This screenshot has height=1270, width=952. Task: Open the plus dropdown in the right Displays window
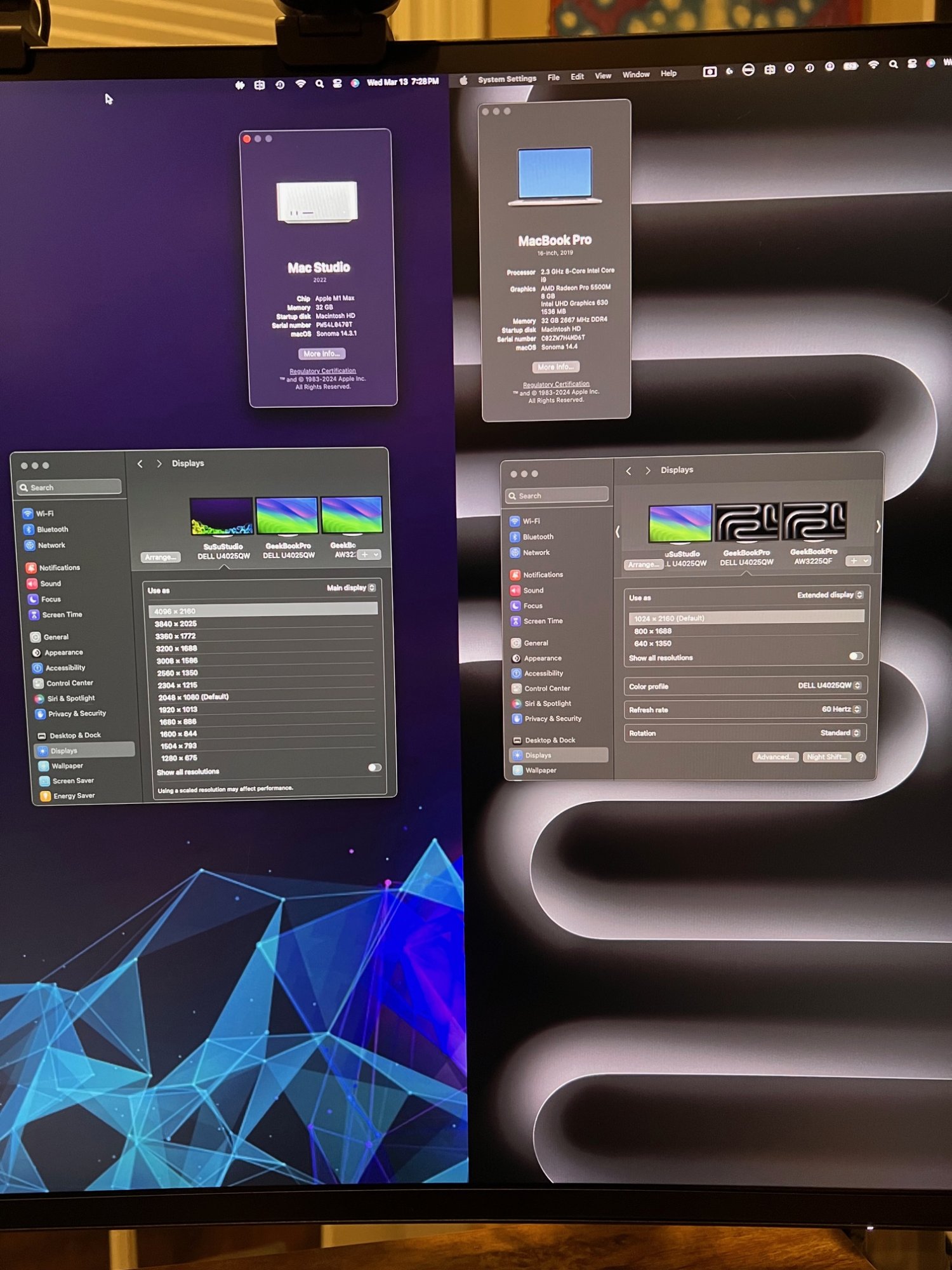tap(858, 561)
